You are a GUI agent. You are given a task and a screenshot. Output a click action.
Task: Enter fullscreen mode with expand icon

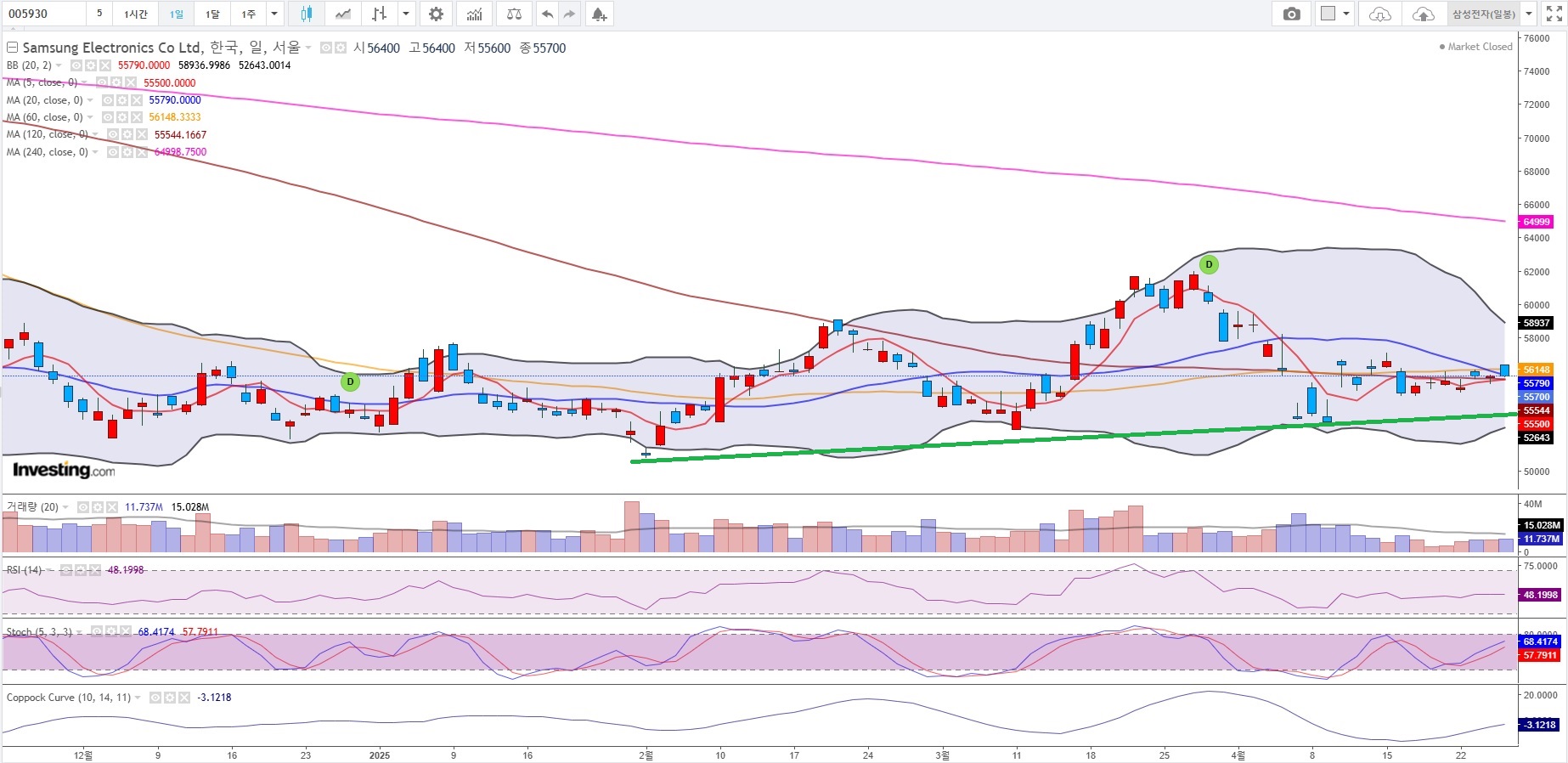click(1554, 14)
